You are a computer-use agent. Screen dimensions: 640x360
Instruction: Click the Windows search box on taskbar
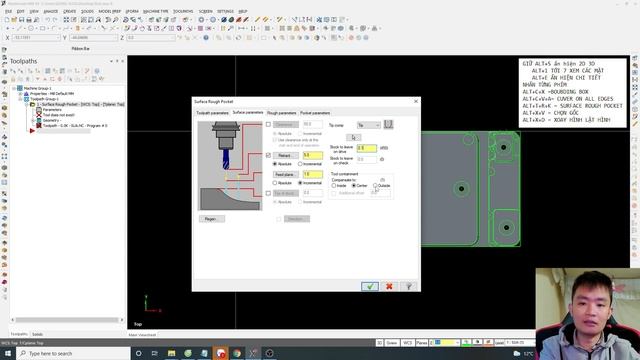click(x=73, y=353)
